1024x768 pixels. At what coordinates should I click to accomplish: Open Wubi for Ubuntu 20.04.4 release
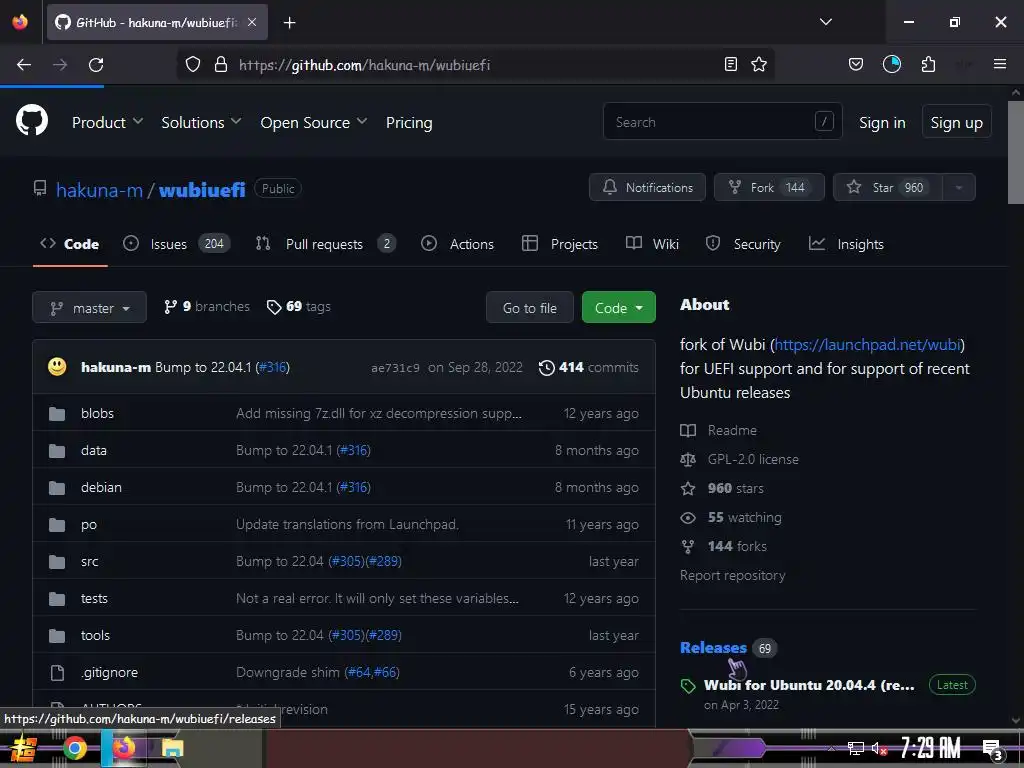(x=809, y=685)
